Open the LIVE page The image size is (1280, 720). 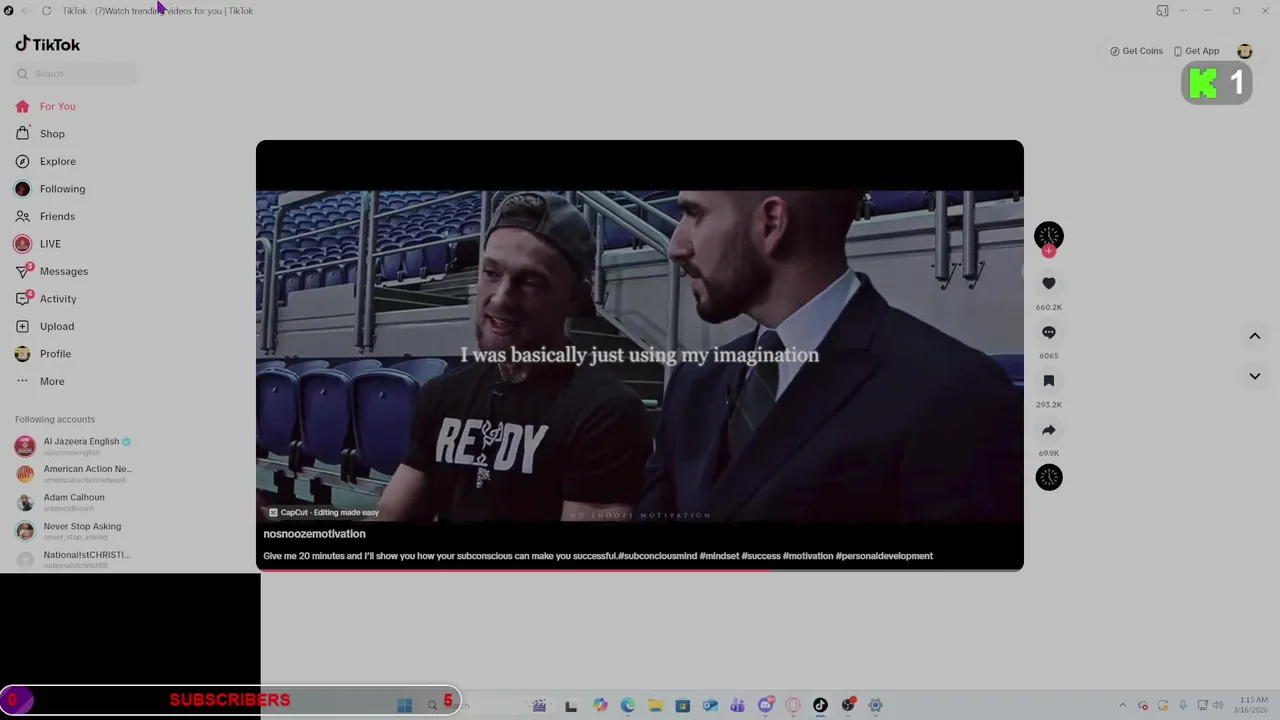click(50, 244)
